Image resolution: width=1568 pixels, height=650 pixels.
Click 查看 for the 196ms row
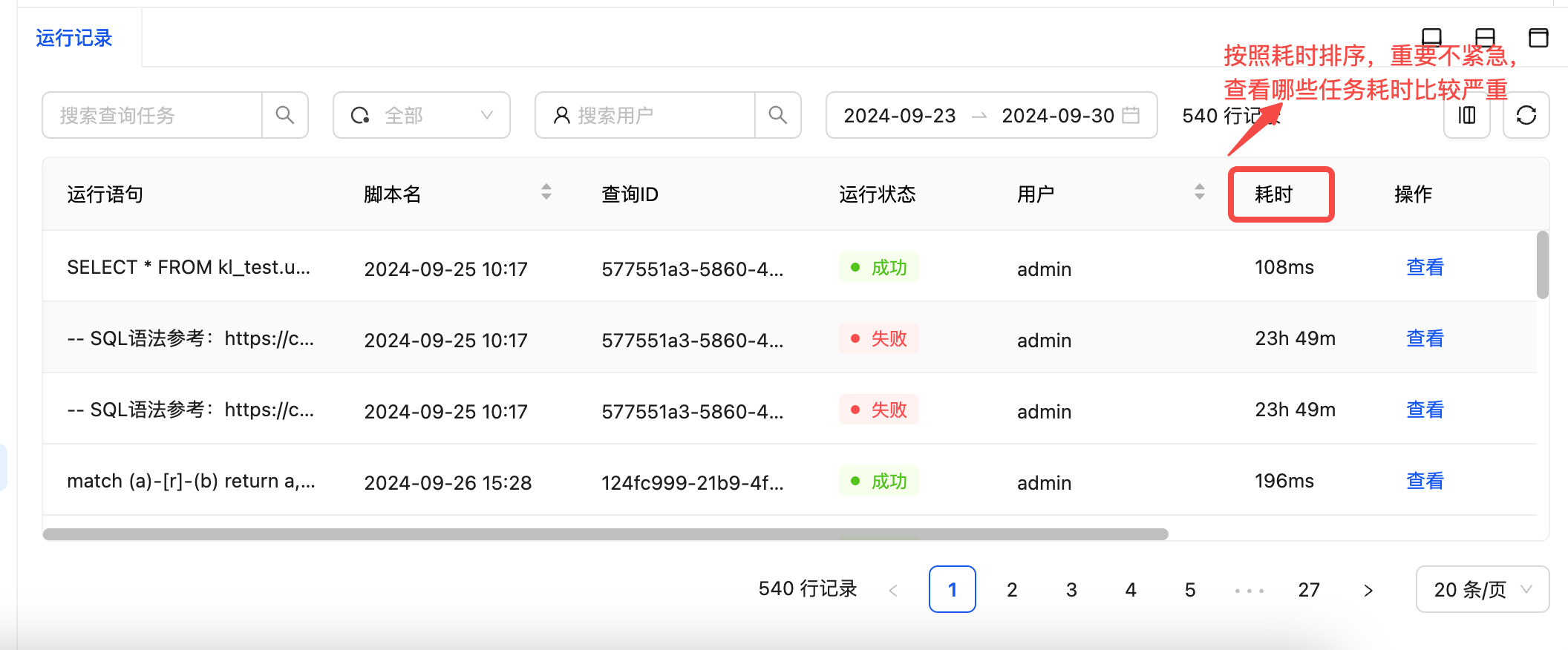pyautogui.click(x=1425, y=481)
